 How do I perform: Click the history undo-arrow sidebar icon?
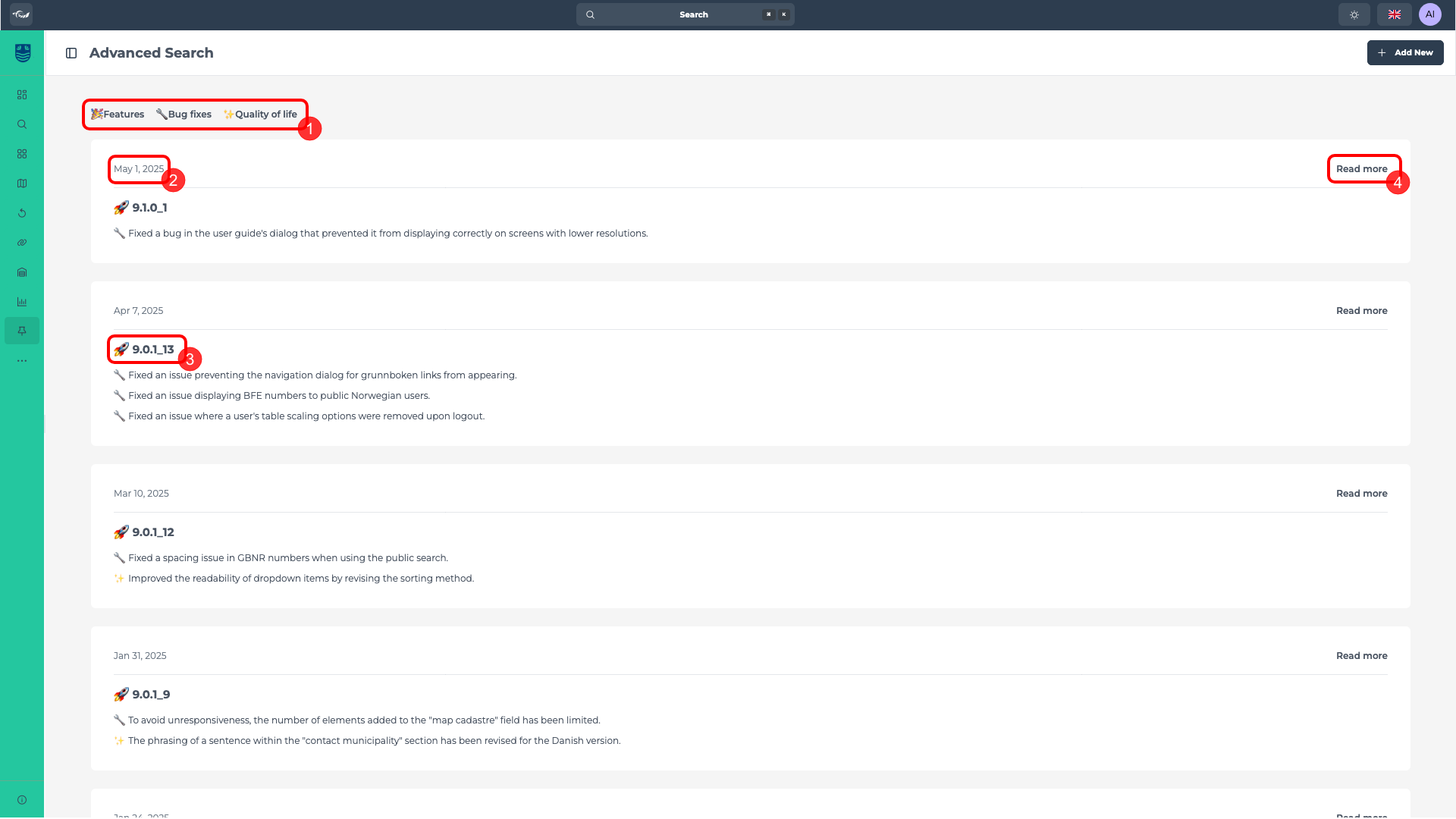click(22, 213)
